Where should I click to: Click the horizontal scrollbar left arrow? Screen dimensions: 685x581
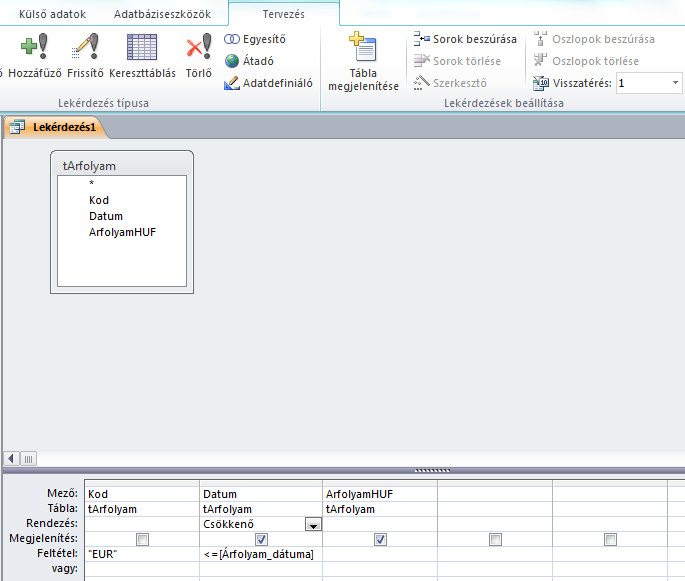(x=11, y=458)
